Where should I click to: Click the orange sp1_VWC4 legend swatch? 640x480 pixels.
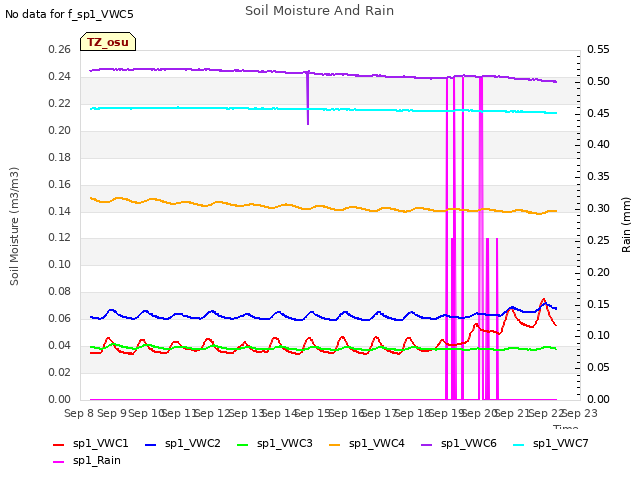coord(335,444)
